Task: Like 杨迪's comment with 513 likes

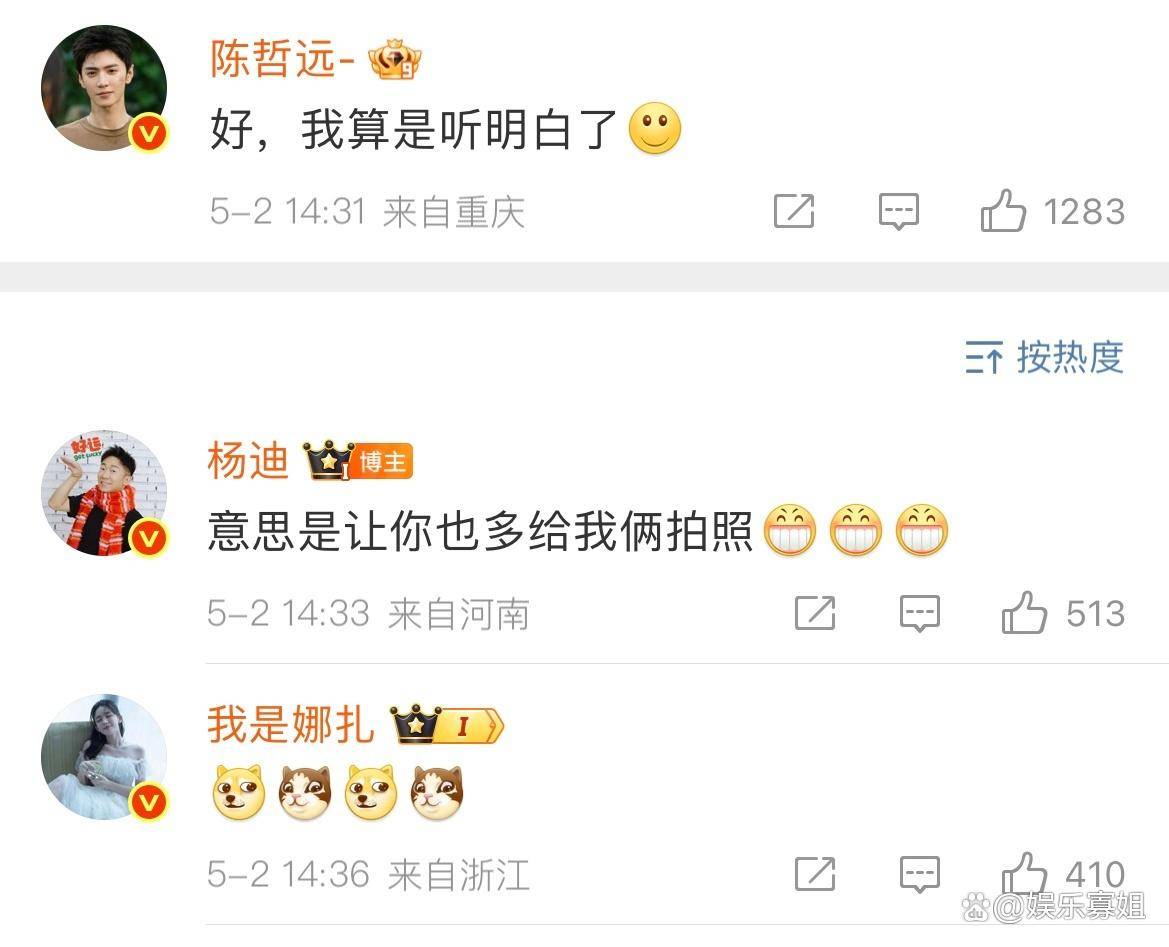Action: 1024,613
